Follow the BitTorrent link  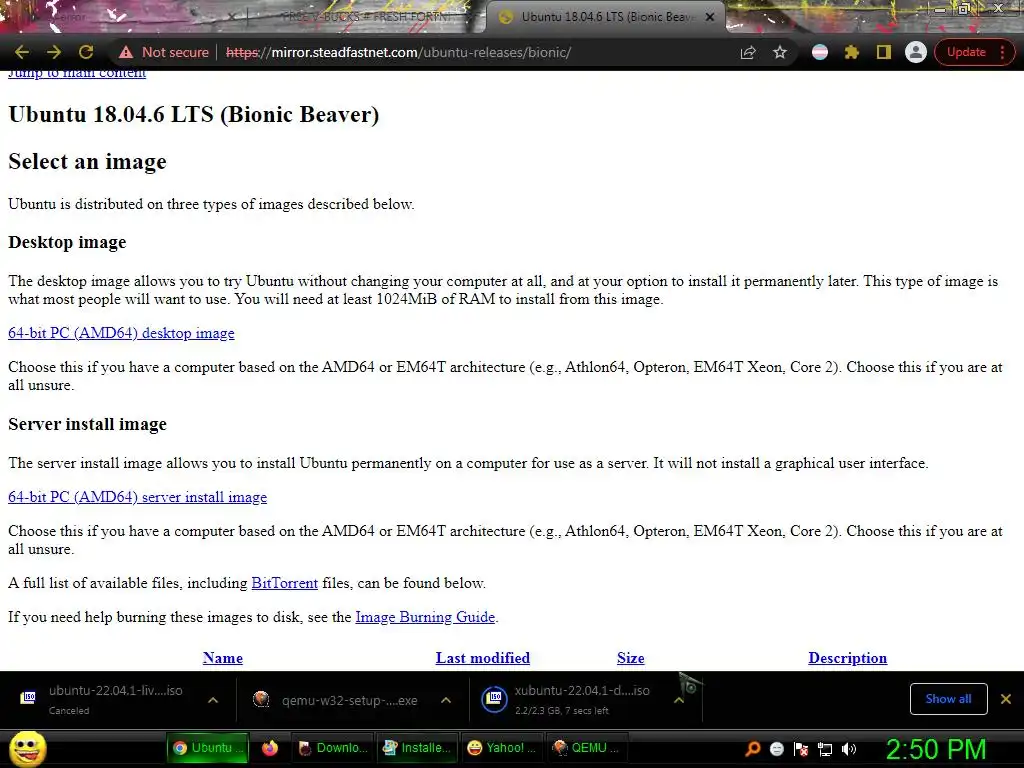(x=285, y=583)
